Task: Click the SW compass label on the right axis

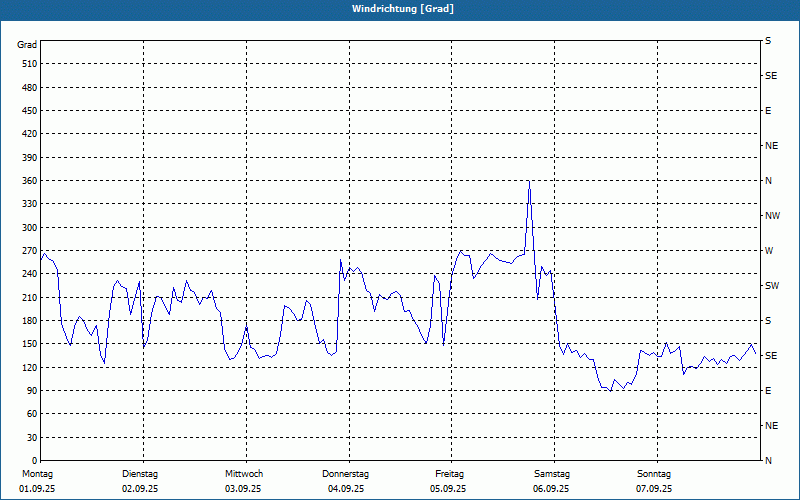Action: [772, 286]
